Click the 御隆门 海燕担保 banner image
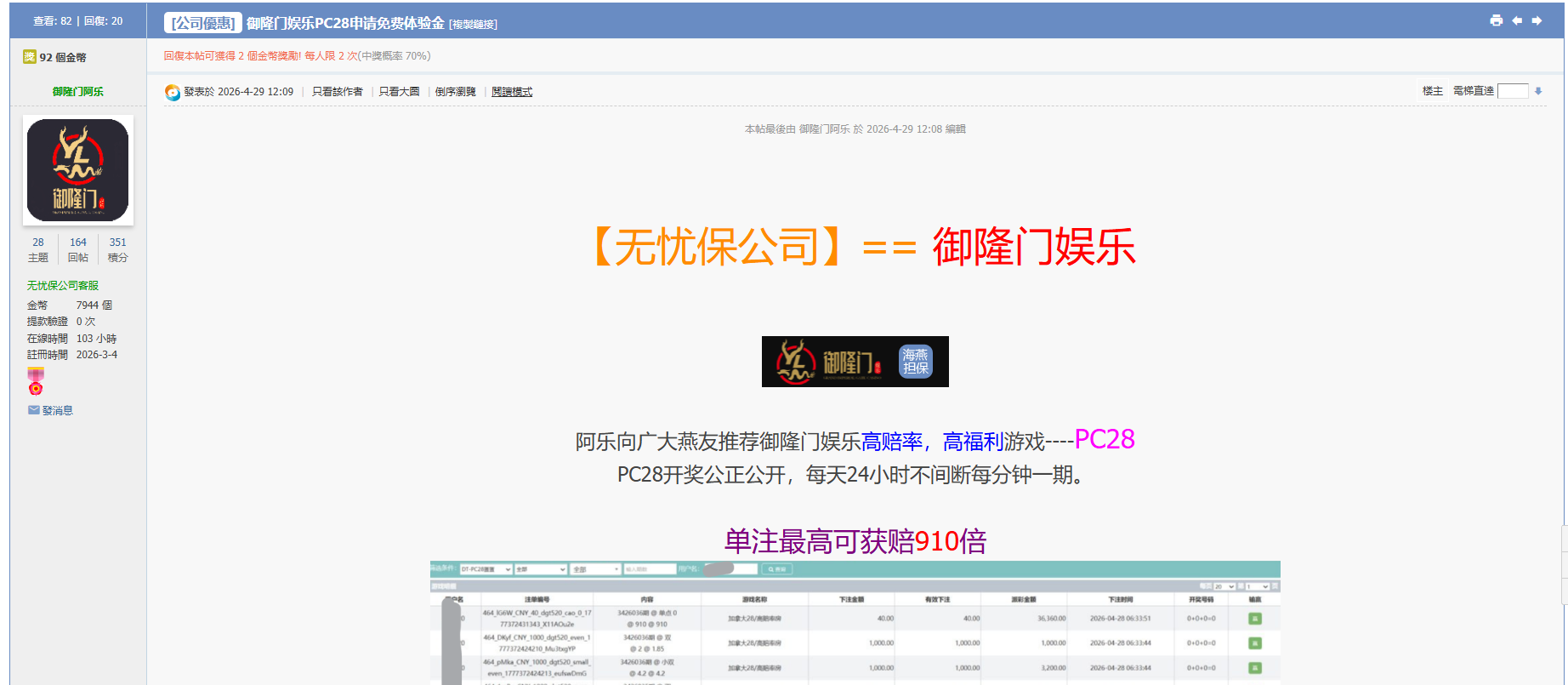The height and width of the screenshot is (685, 1568). pyautogui.click(x=855, y=362)
